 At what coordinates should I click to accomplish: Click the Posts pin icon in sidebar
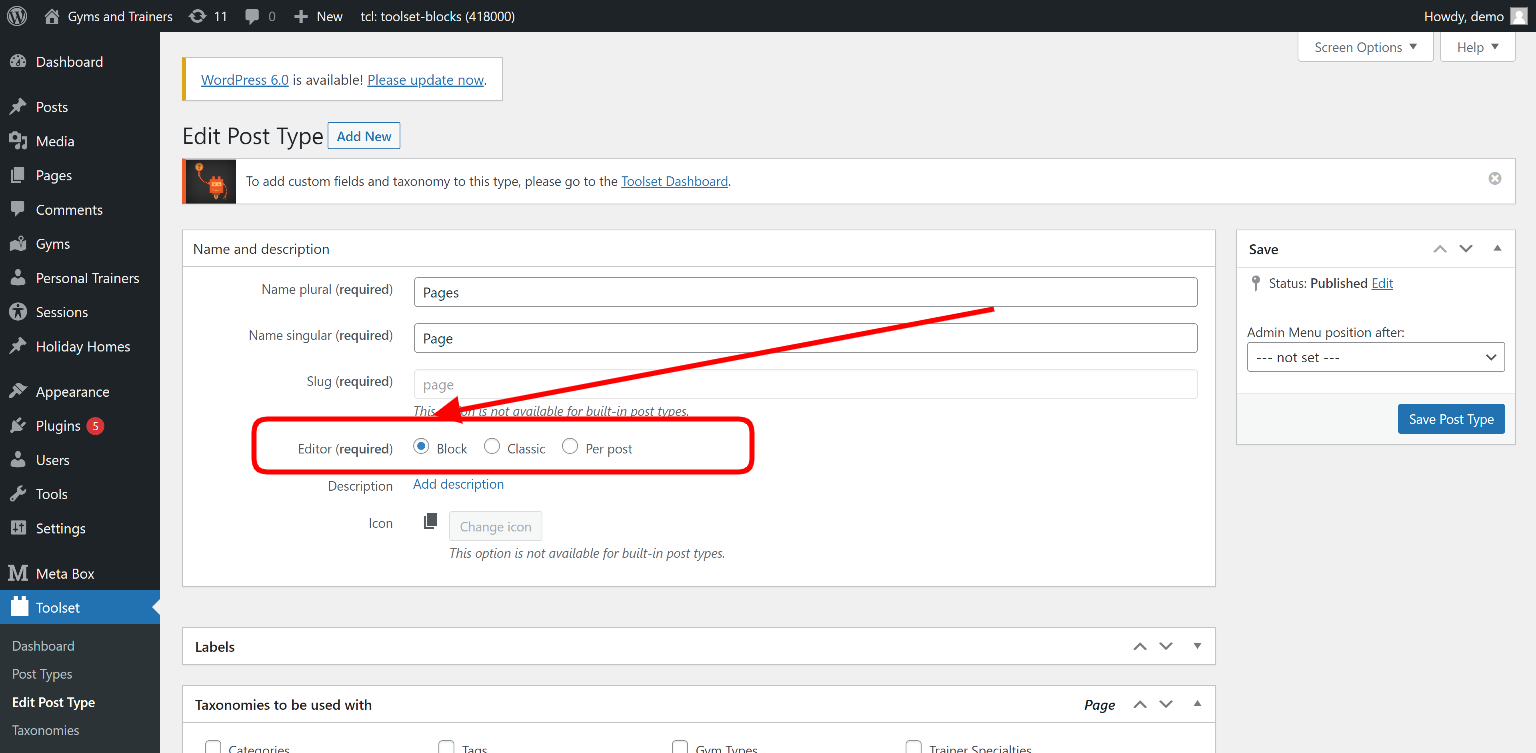click(18, 107)
